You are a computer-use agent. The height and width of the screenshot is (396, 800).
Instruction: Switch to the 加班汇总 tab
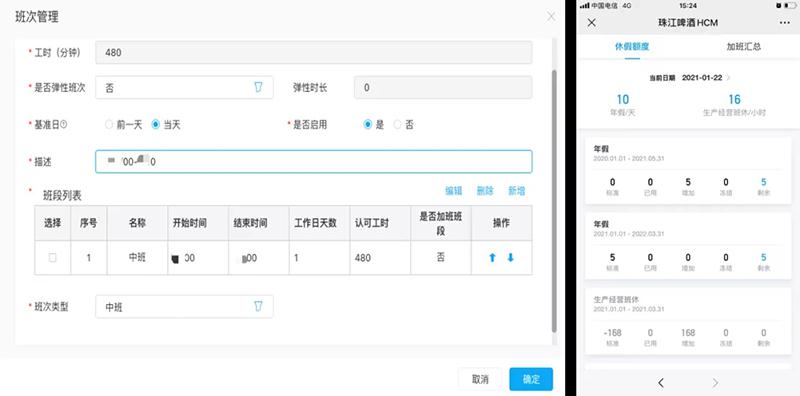744,46
